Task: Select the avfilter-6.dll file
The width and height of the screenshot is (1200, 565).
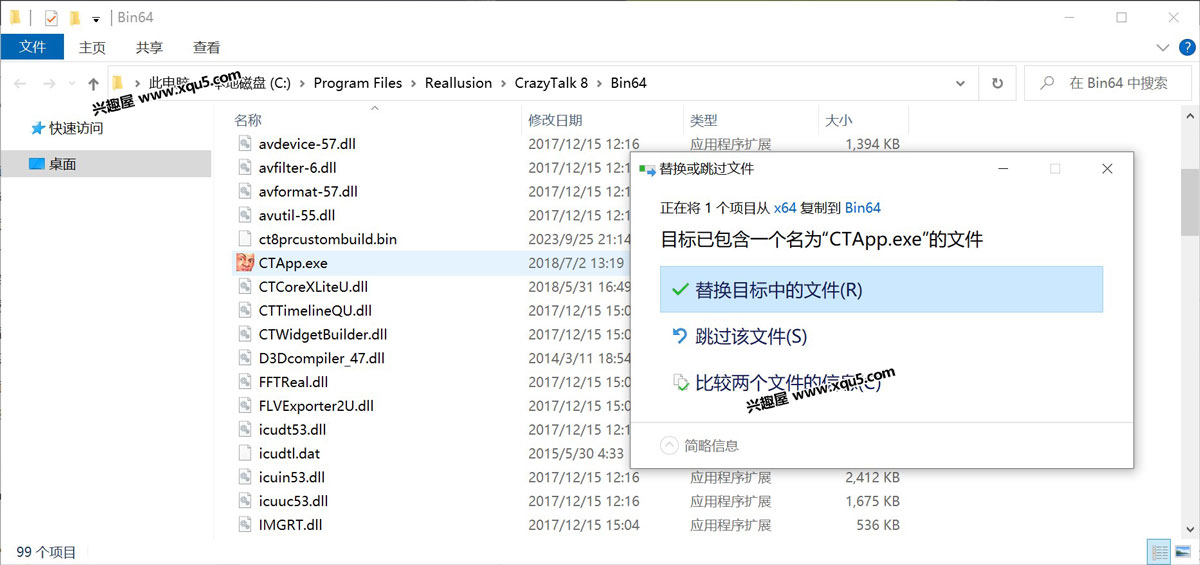Action: click(297, 168)
